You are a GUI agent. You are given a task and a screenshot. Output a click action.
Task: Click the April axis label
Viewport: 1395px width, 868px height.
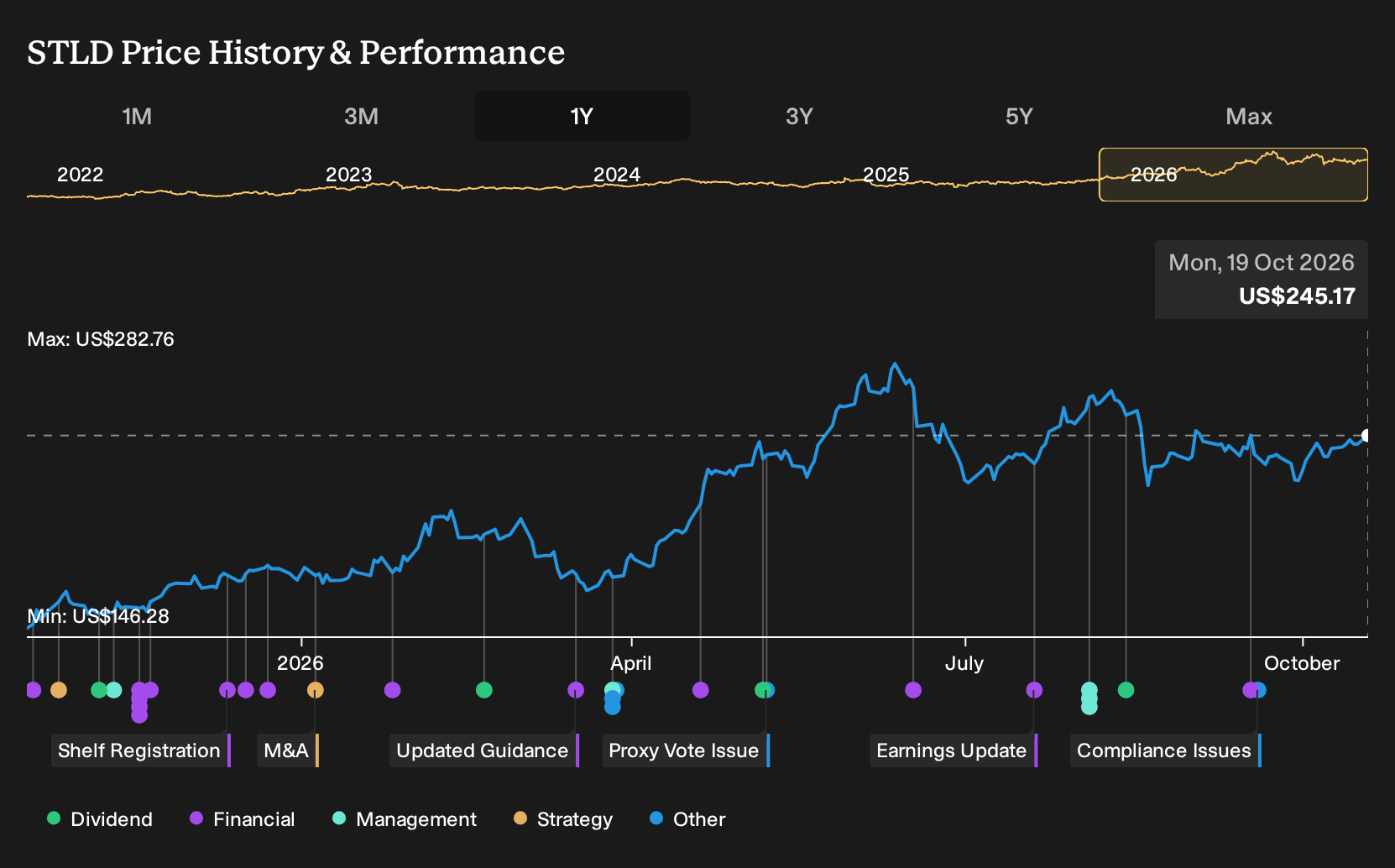click(x=630, y=663)
